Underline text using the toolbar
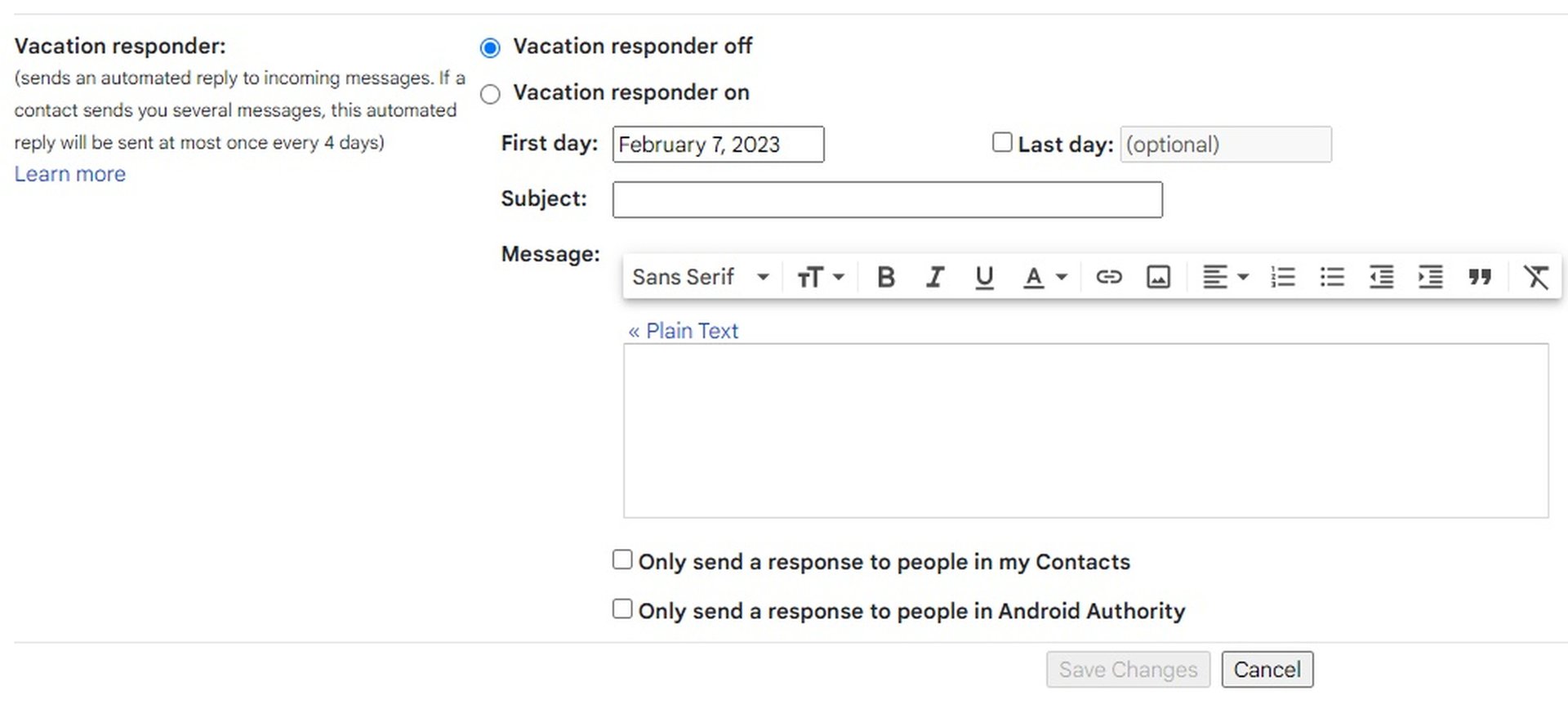 [984, 278]
